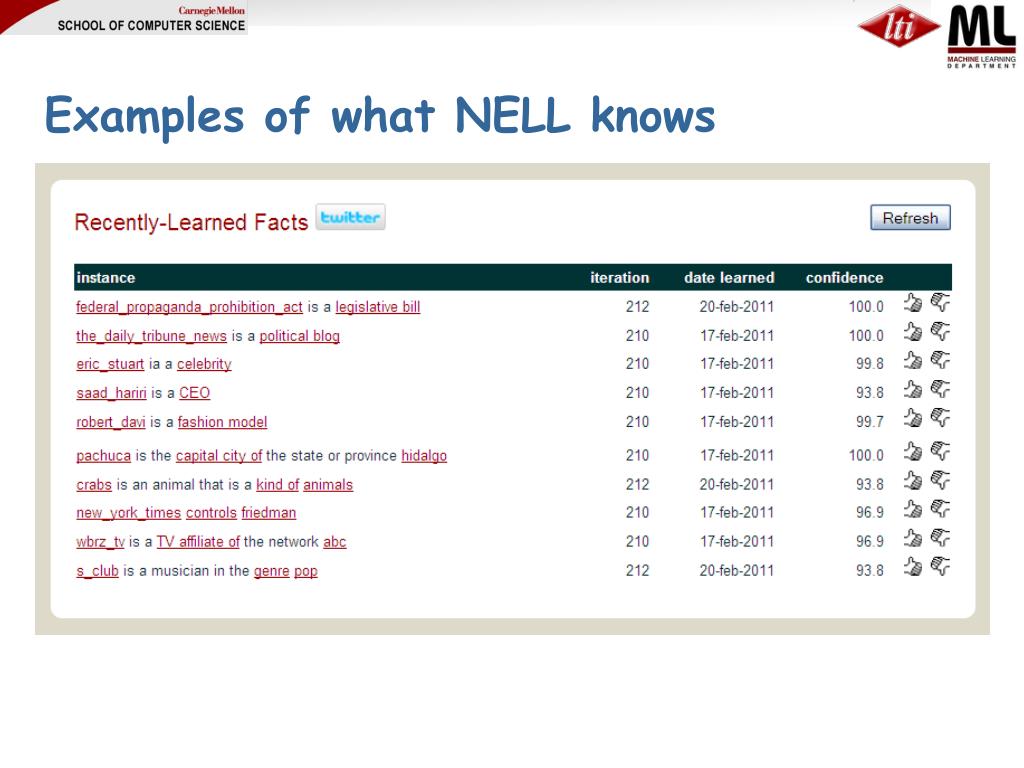Click the ML Machine Learning Department logo
The height and width of the screenshot is (768, 1024).
click(982, 37)
